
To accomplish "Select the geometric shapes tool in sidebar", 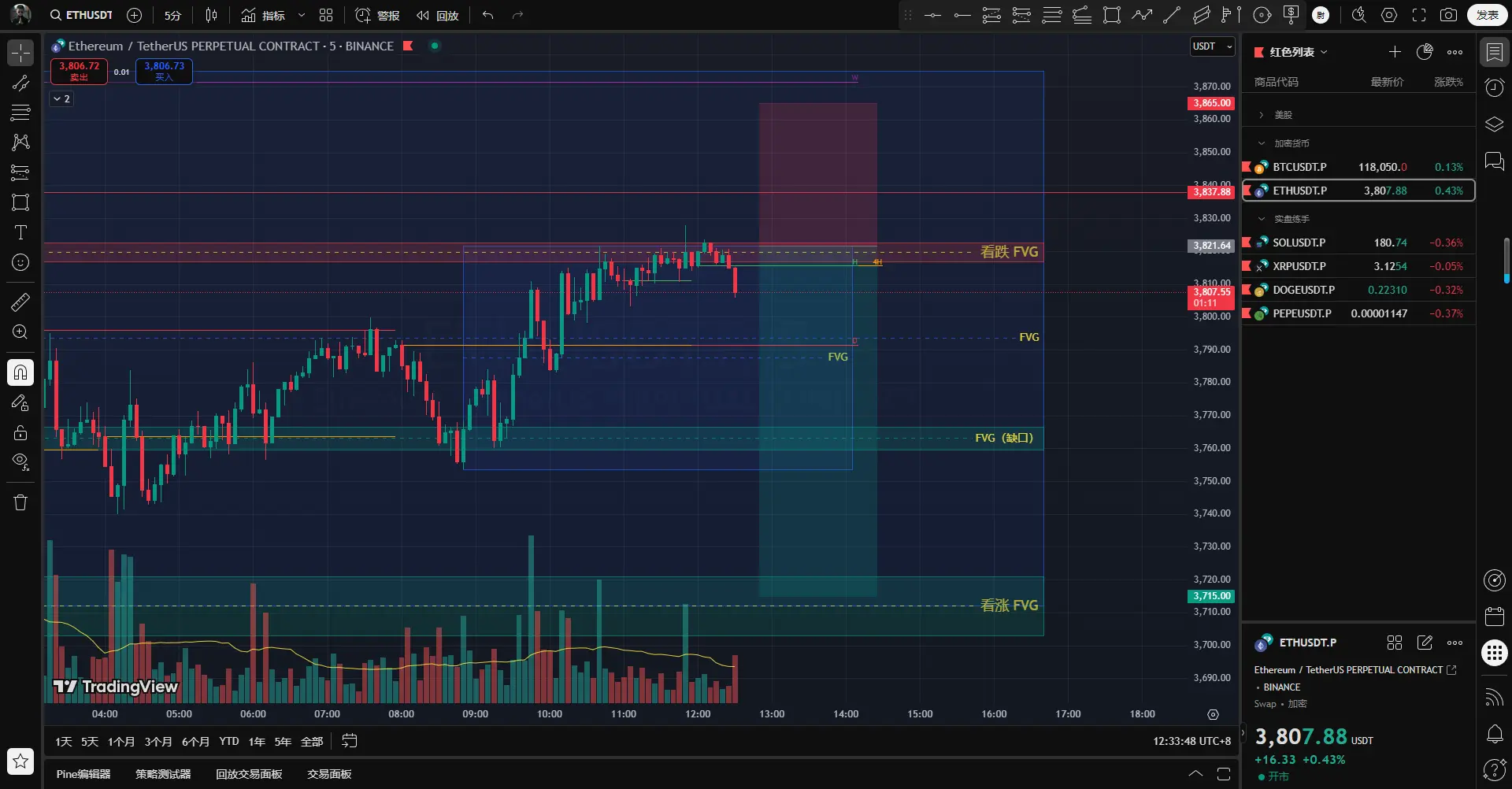I will coord(20,202).
